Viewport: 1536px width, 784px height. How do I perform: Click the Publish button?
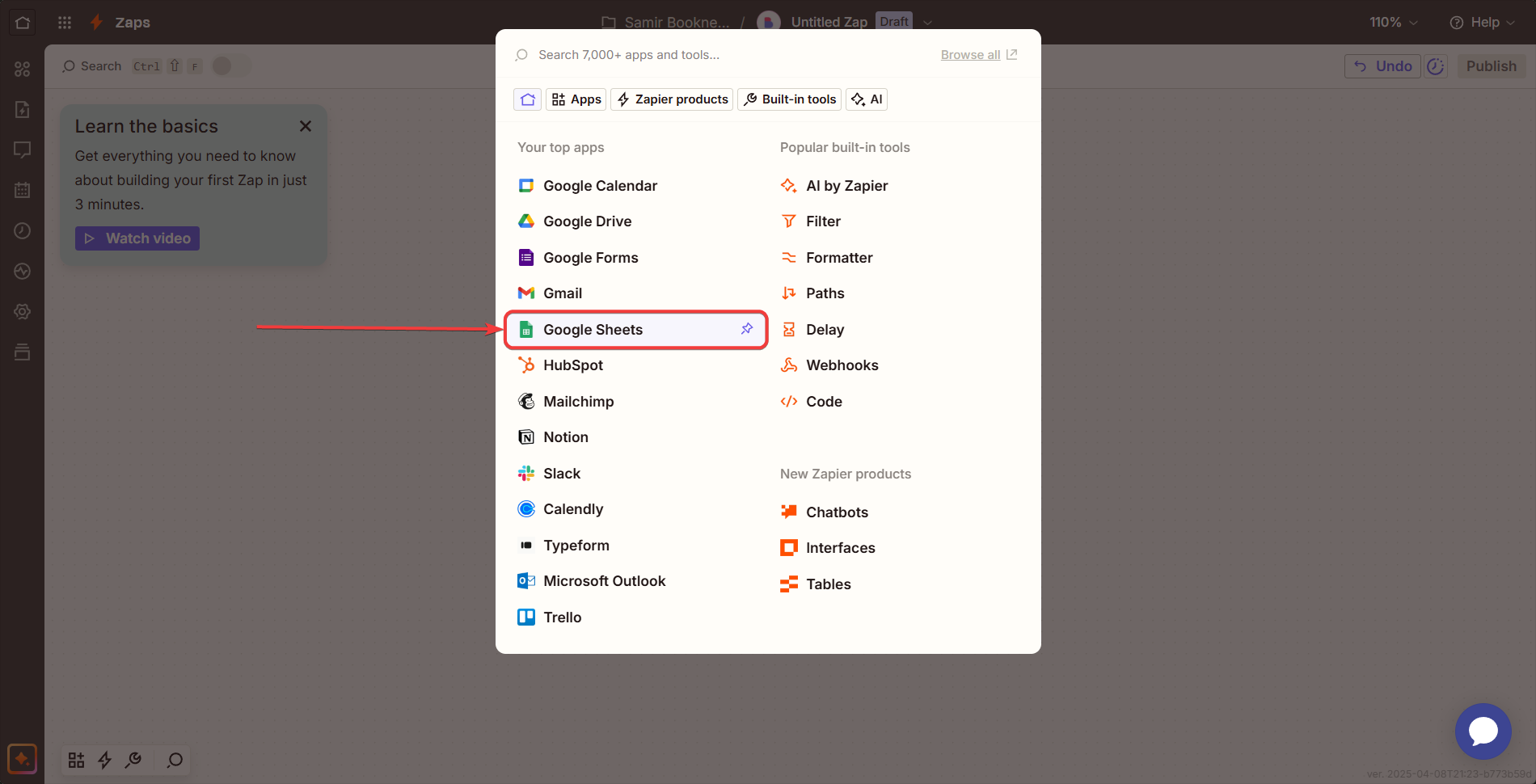point(1492,66)
